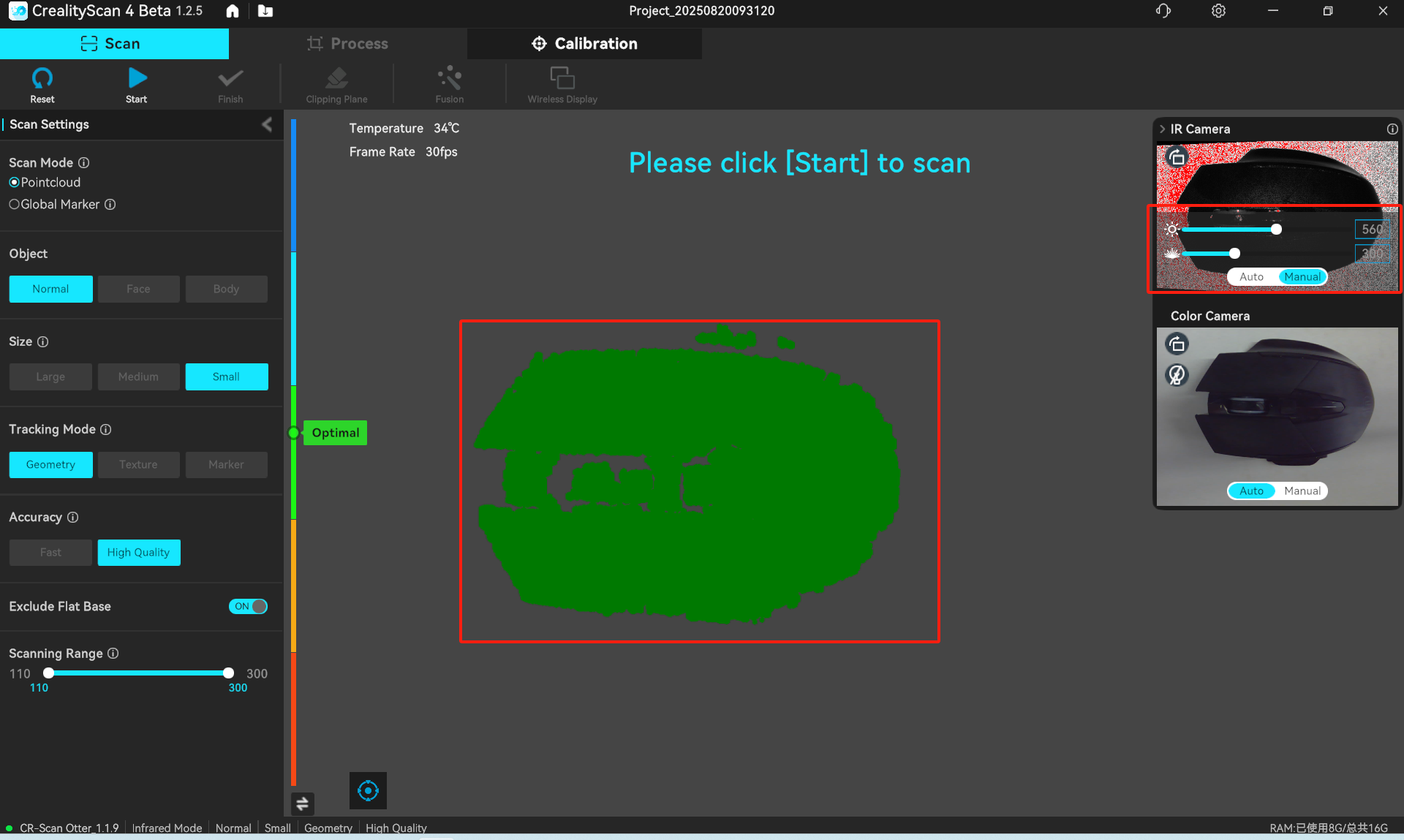This screenshot has width=1404, height=840.
Task: Select Texture tracking mode
Action: coord(138,464)
